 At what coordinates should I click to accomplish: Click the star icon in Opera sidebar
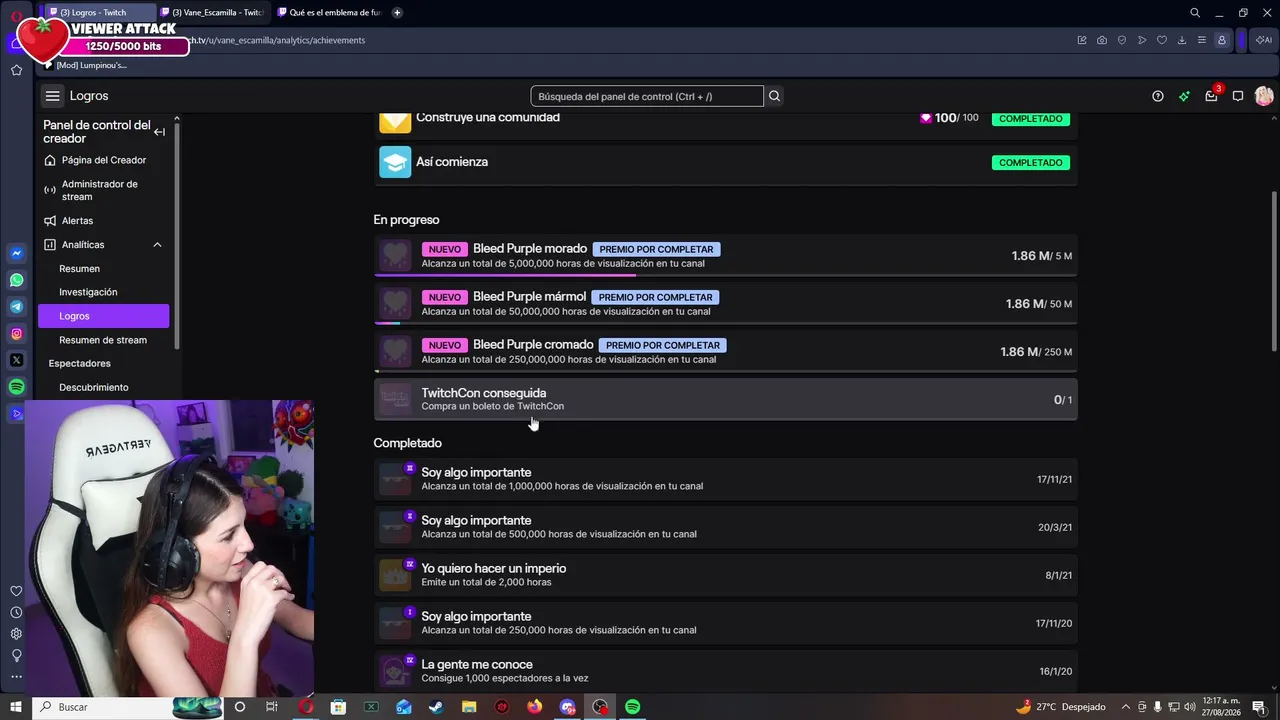click(x=16, y=70)
